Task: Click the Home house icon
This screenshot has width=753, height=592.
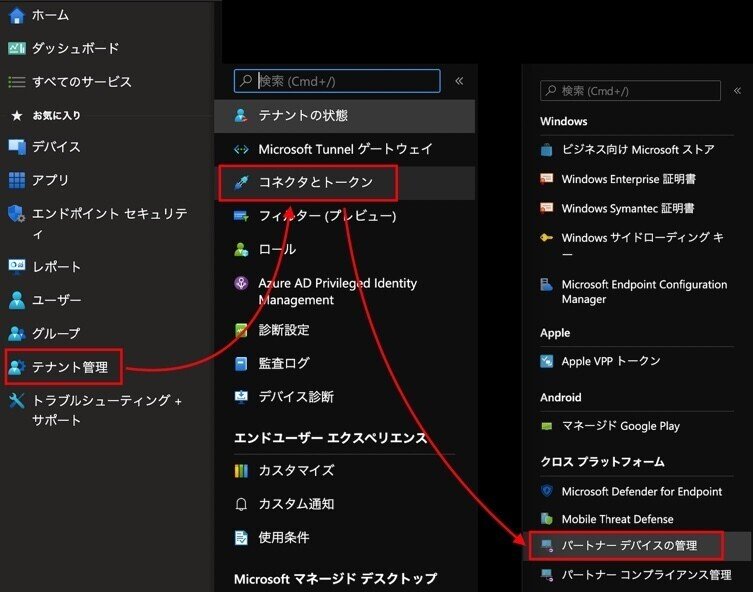Action: point(17,15)
